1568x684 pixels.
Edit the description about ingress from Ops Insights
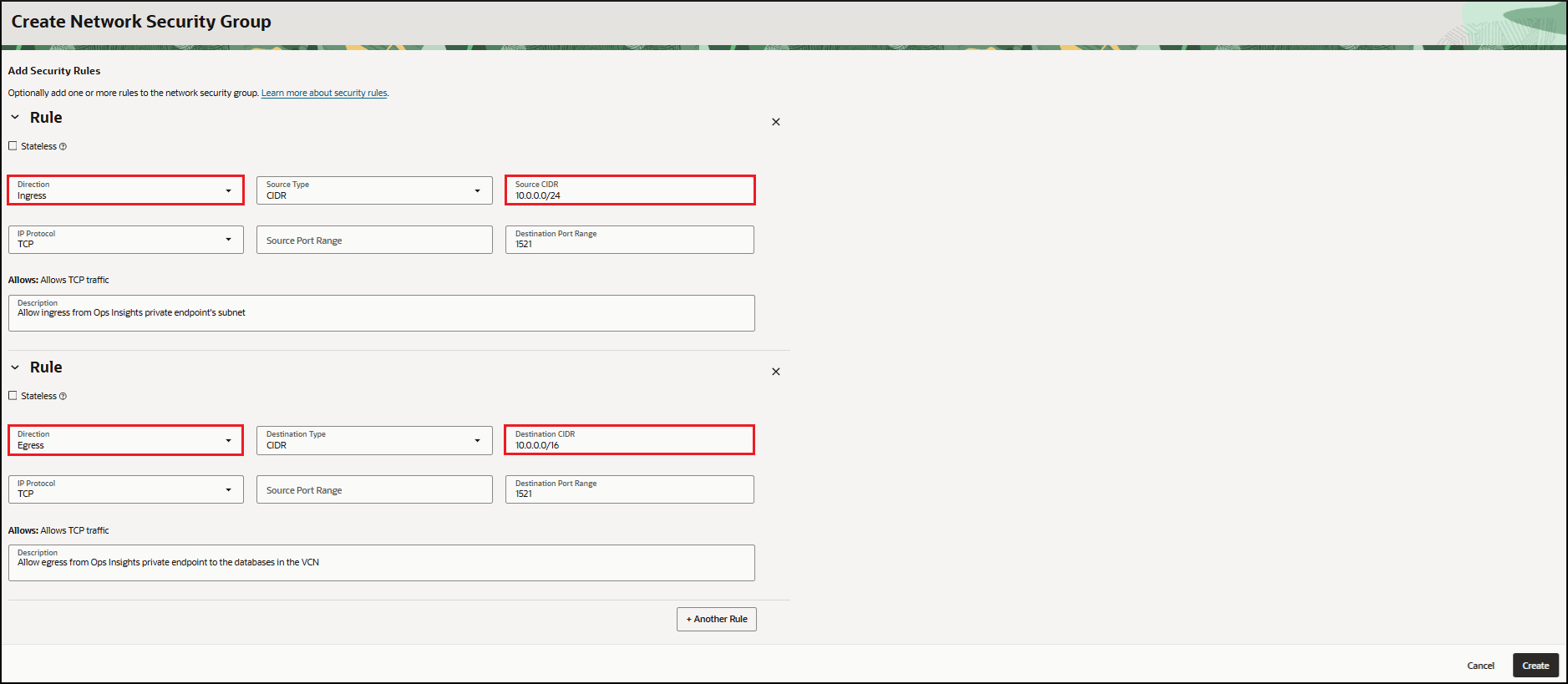(382, 313)
